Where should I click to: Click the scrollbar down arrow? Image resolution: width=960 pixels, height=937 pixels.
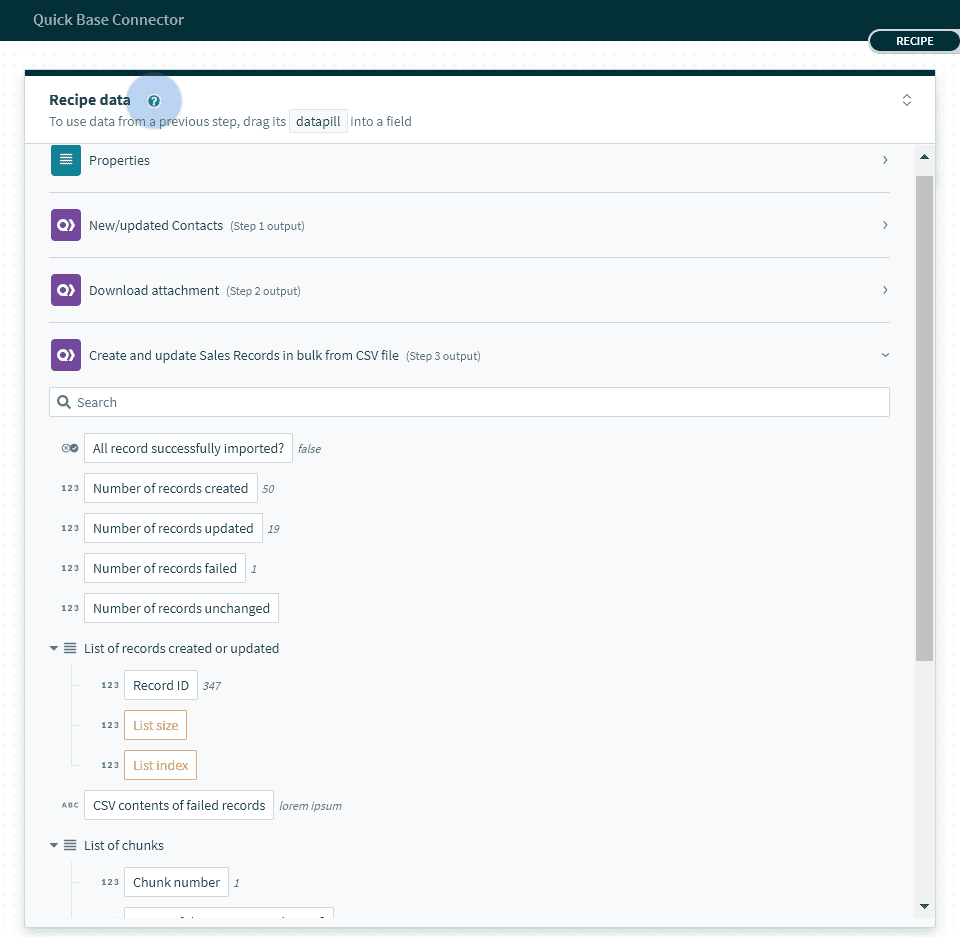(x=924, y=906)
